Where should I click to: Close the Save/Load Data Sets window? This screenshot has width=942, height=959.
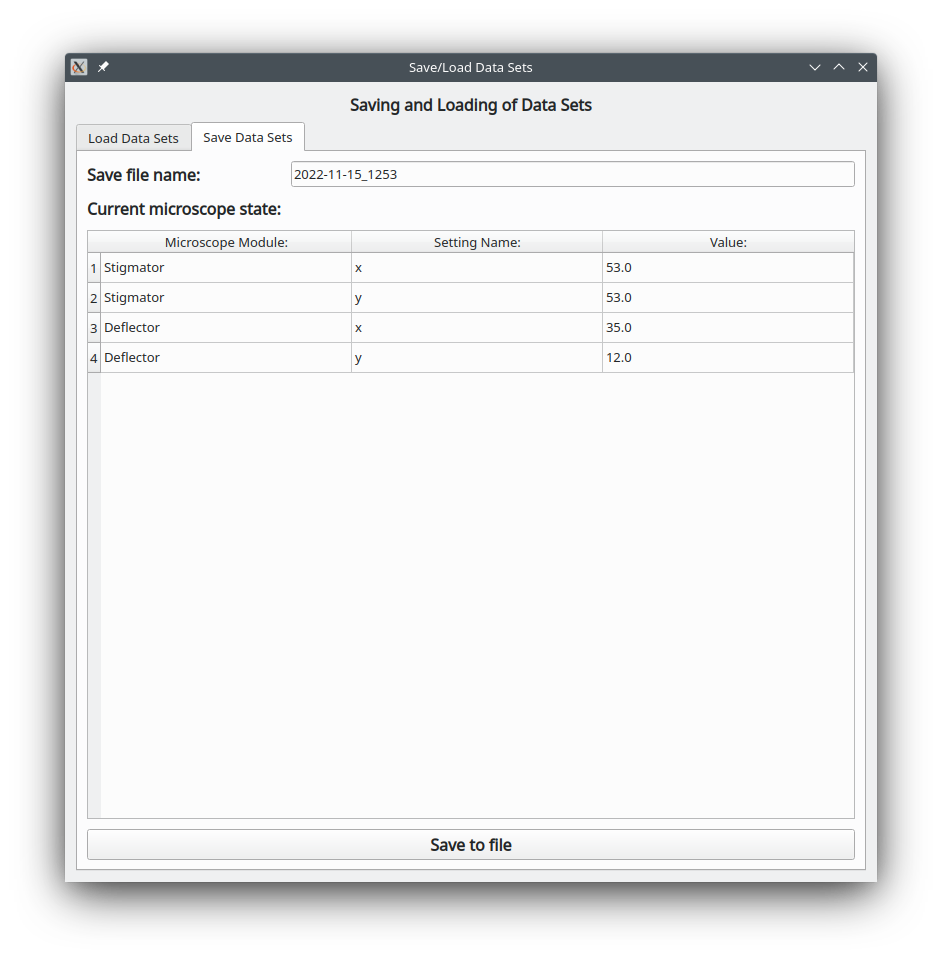tap(862, 67)
